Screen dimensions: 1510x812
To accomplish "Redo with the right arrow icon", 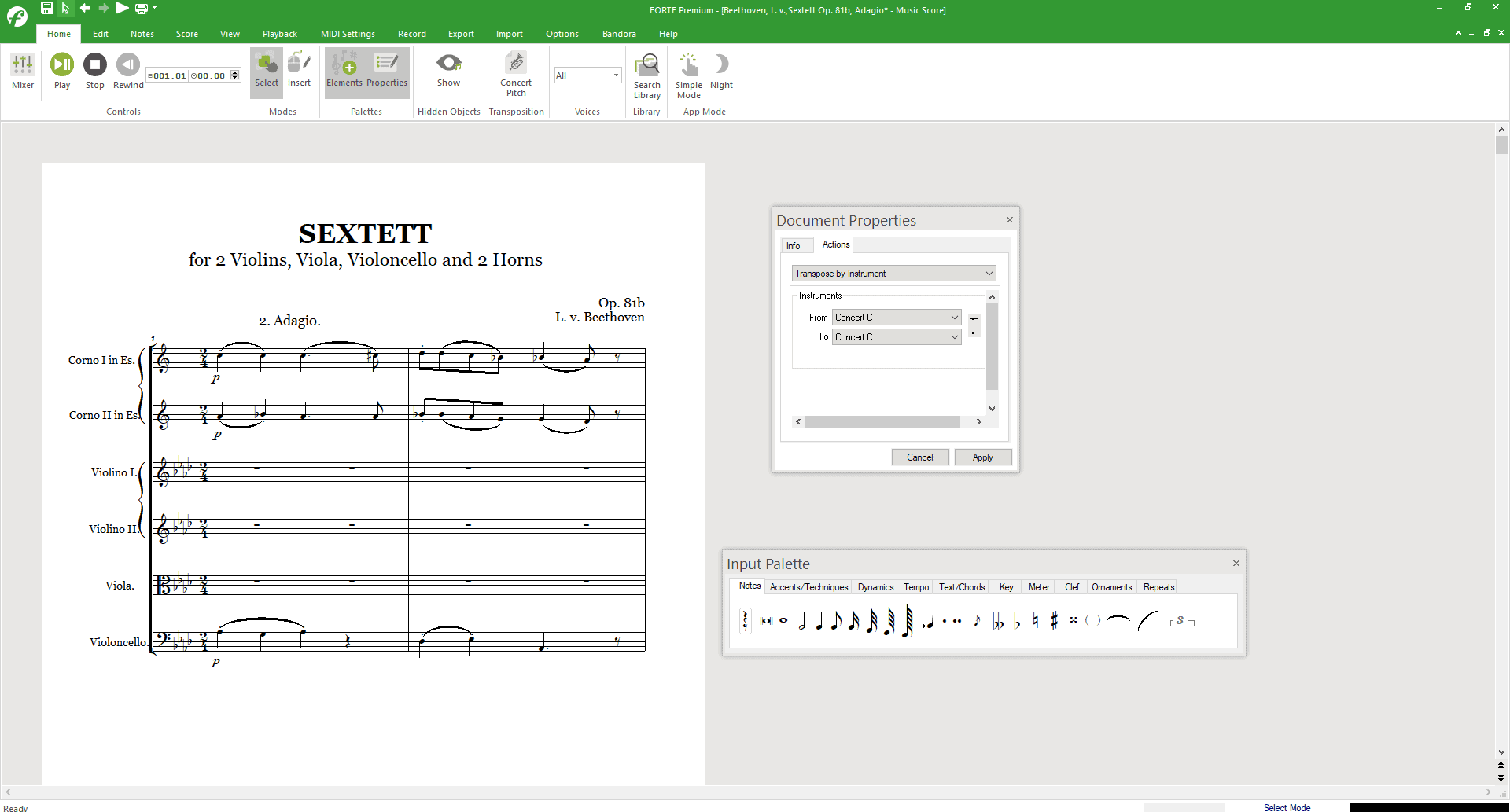I will 103,8.
